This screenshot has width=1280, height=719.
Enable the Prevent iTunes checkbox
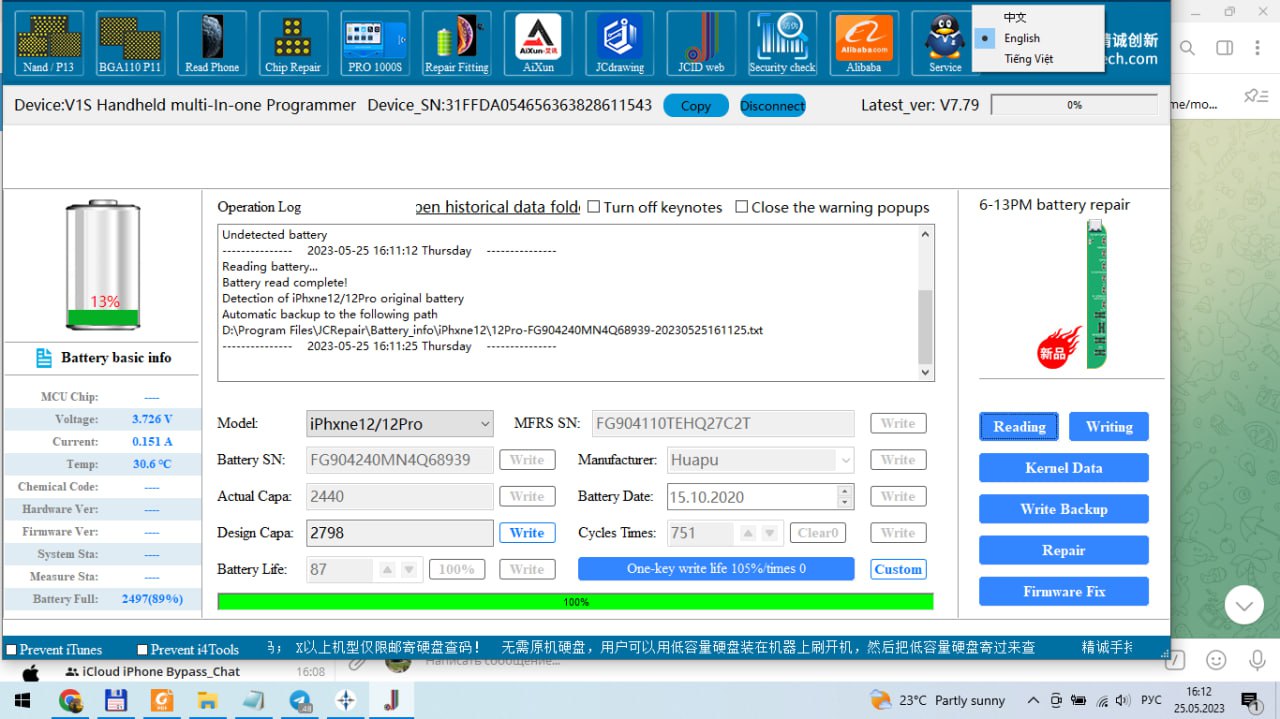tap(11, 650)
